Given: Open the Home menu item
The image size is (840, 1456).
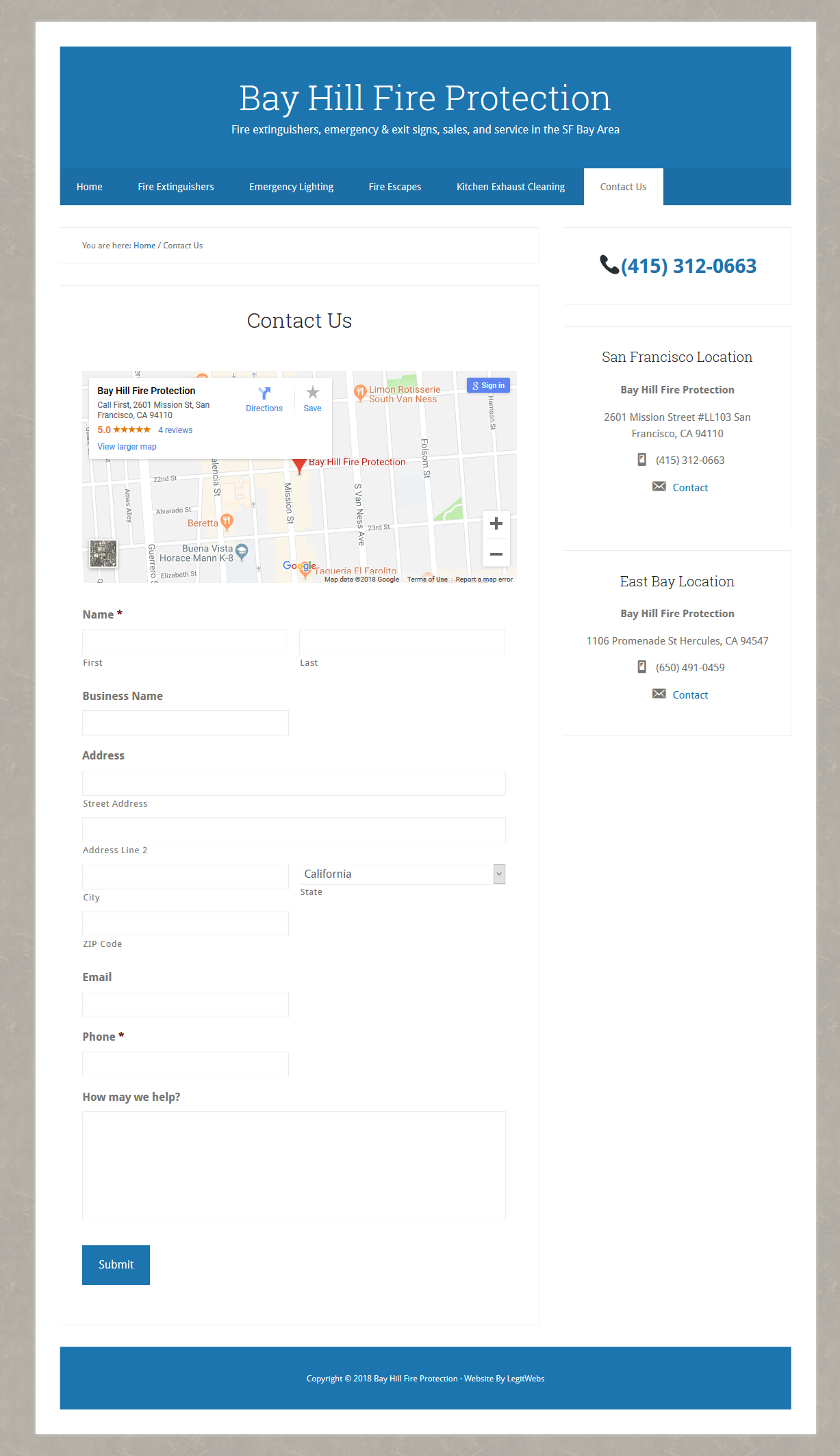Looking at the screenshot, I should click(90, 187).
